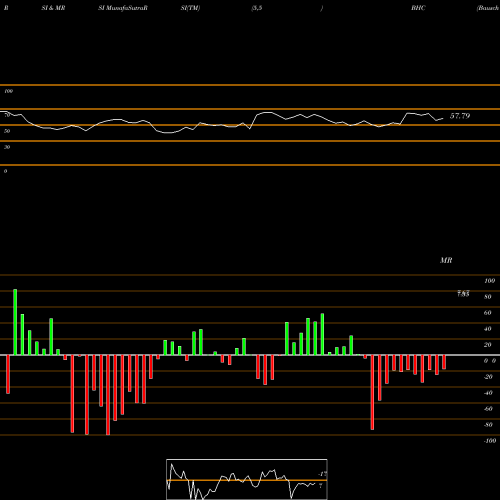Click the SI(TM) header text

(190, 8)
